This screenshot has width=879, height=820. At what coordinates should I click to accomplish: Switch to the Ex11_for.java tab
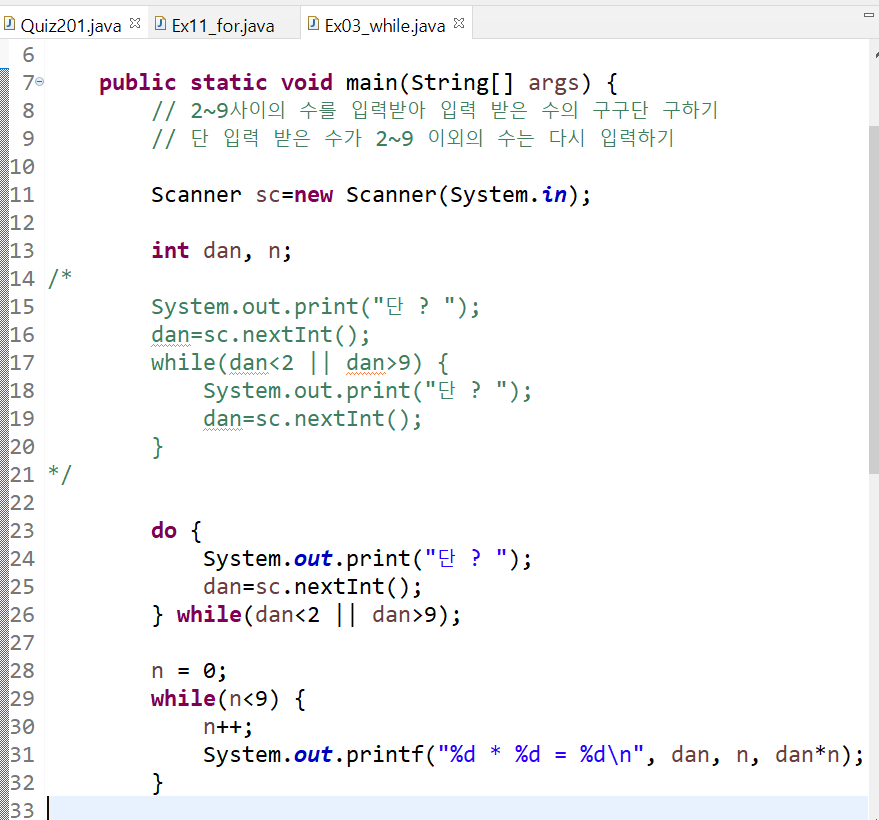[x=223, y=25]
